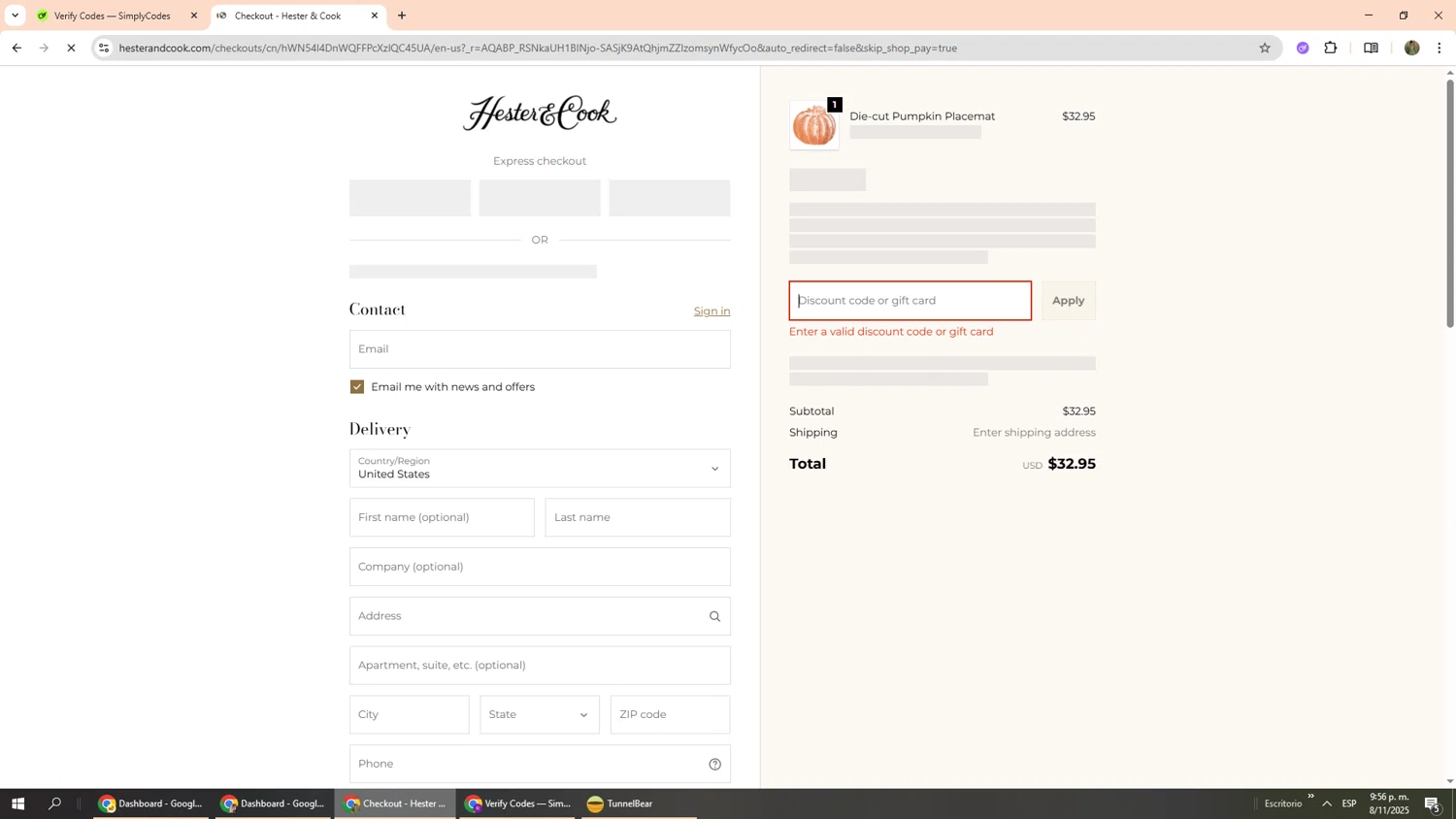Open the side panel icon
1456x819 pixels.
(1371, 48)
